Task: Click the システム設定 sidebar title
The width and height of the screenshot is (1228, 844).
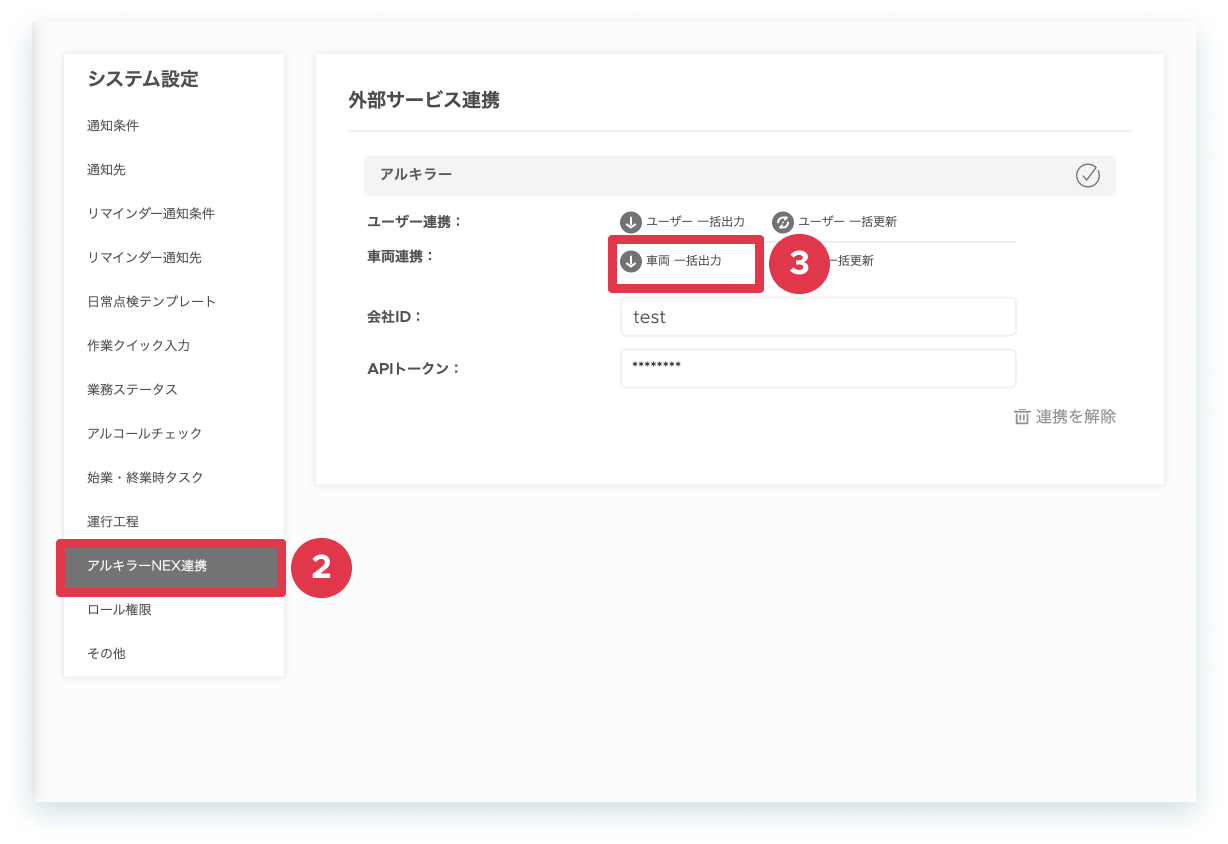Action: [143, 79]
